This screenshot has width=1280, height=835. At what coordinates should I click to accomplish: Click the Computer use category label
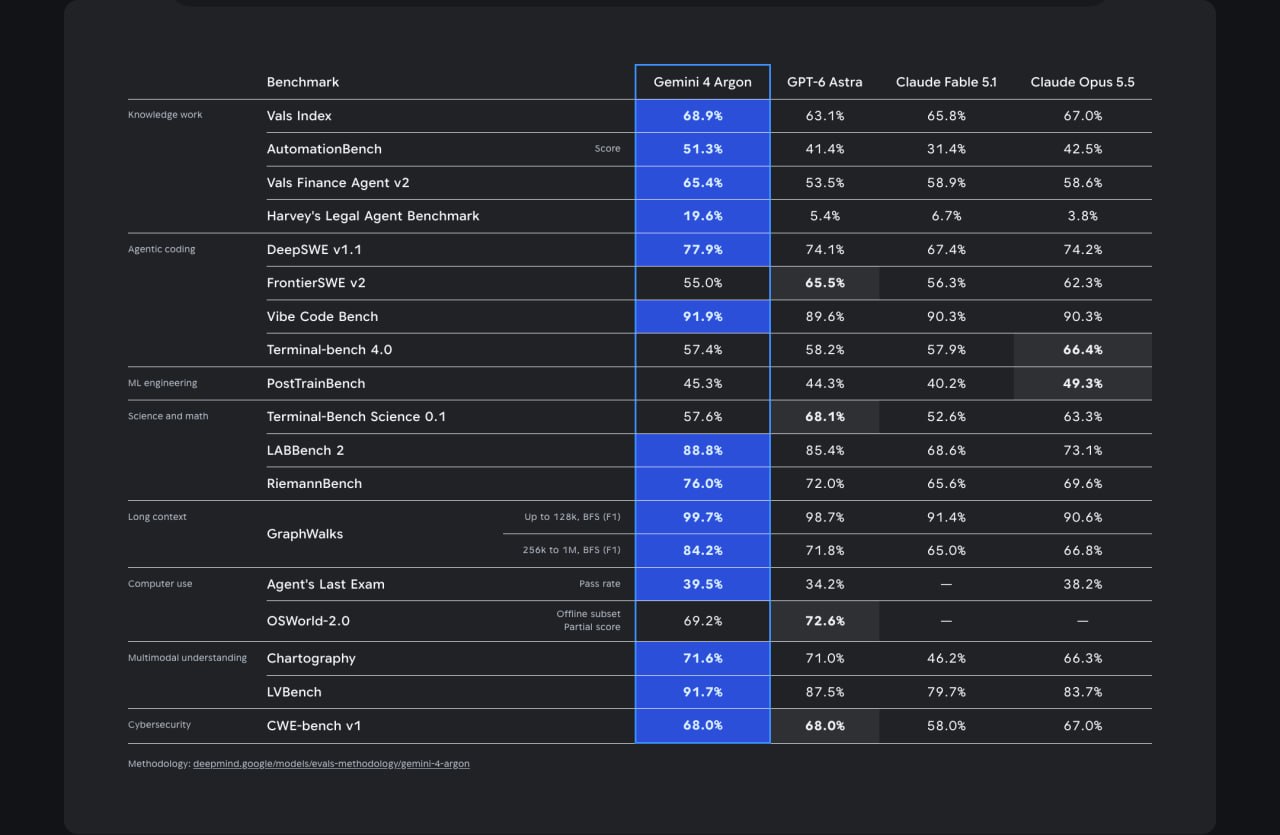(x=160, y=584)
